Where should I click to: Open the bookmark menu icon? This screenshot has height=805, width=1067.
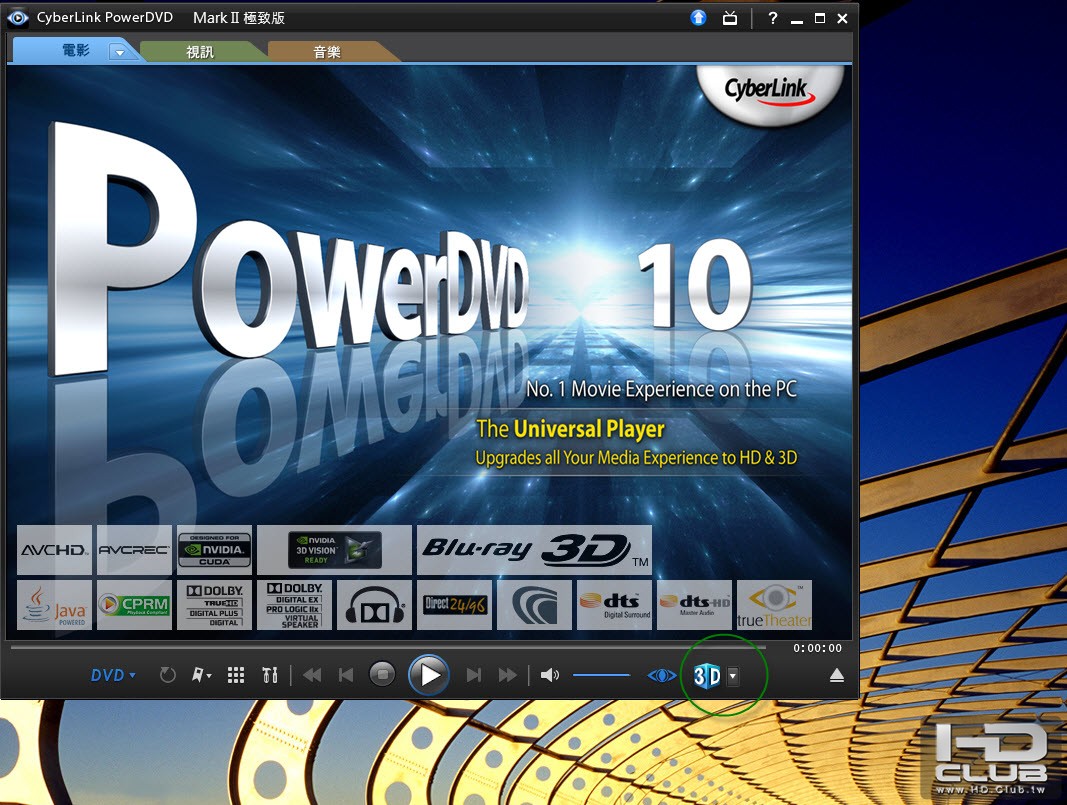pos(201,675)
